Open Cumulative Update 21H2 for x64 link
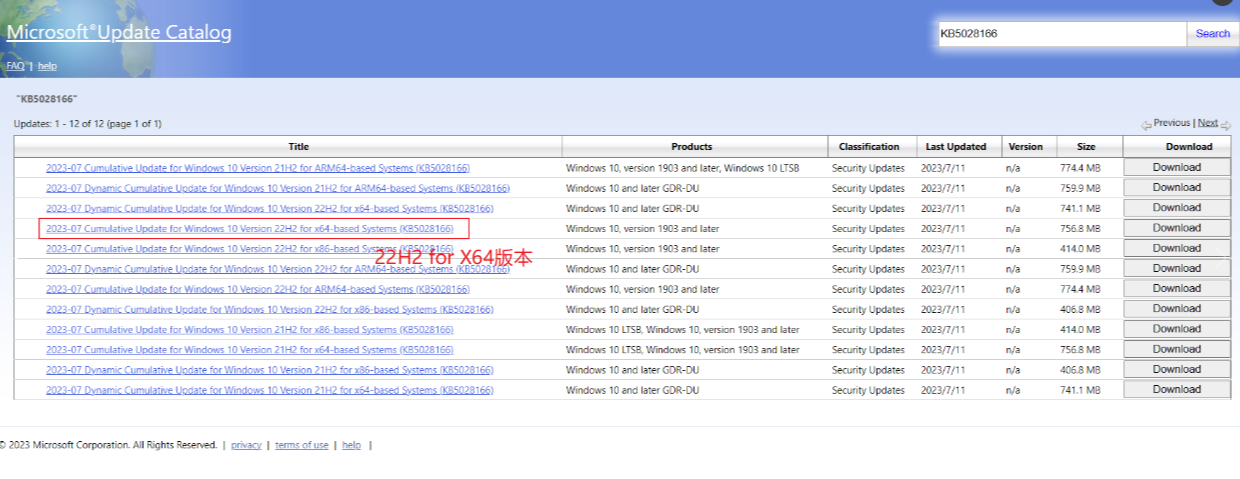The width and height of the screenshot is (1240, 479). [x=250, y=350]
